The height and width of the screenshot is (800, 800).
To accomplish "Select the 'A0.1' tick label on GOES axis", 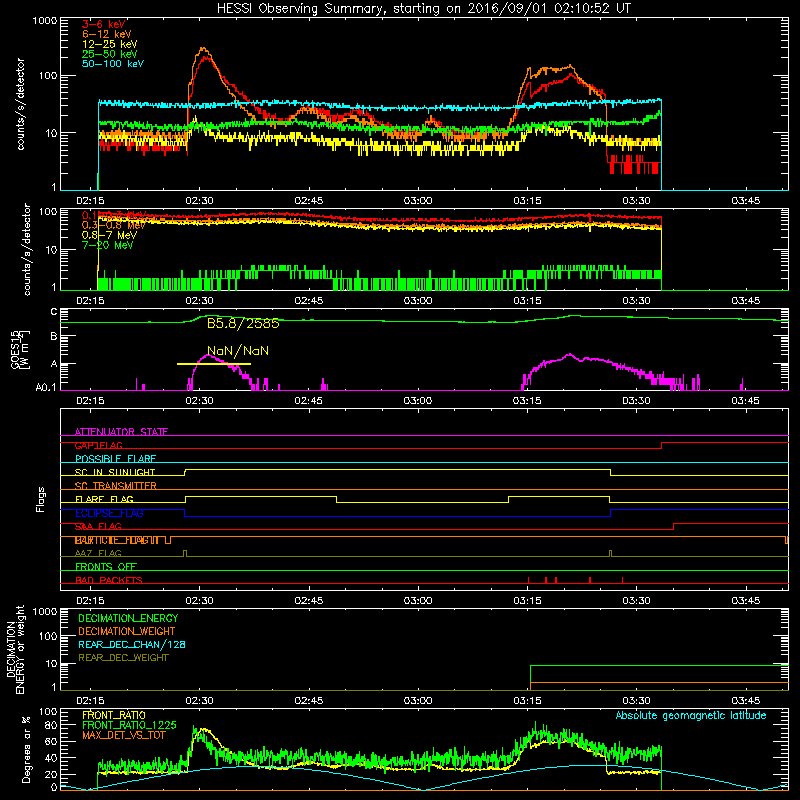I will (x=45, y=388).
